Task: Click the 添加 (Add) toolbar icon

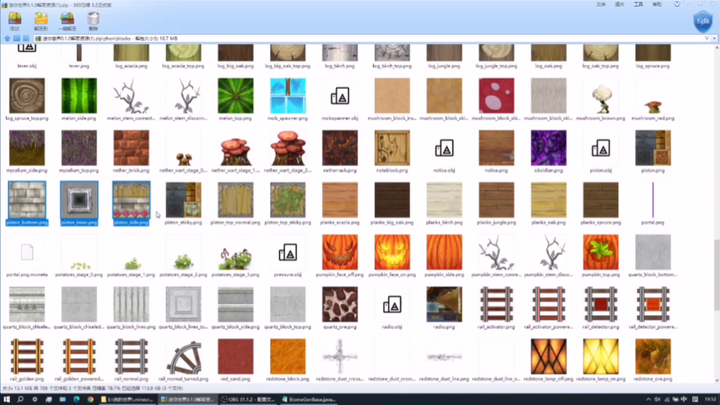Action: click(x=15, y=20)
